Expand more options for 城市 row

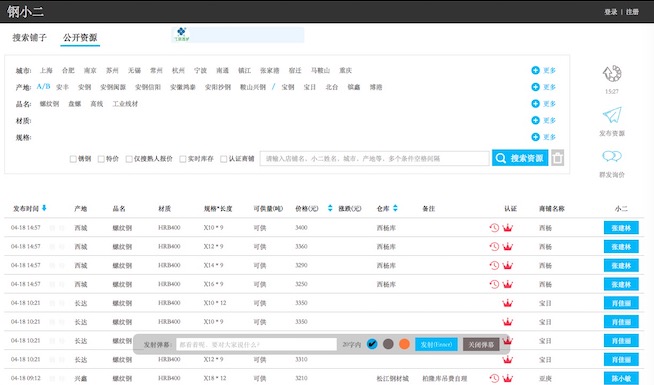tap(543, 70)
